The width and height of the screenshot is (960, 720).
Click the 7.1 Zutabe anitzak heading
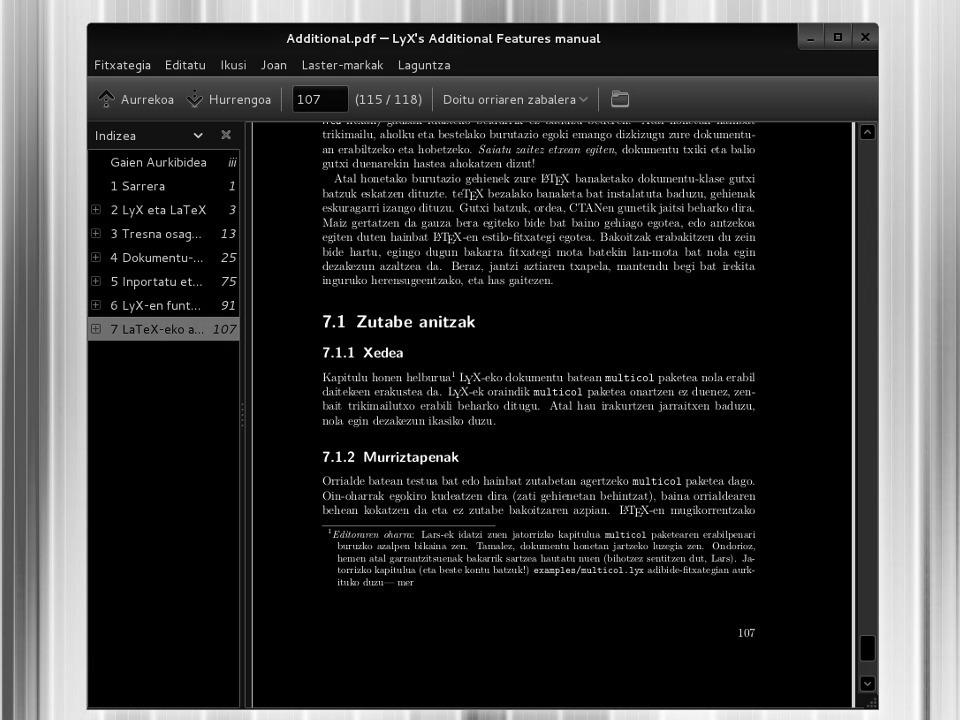coord(399,322)
